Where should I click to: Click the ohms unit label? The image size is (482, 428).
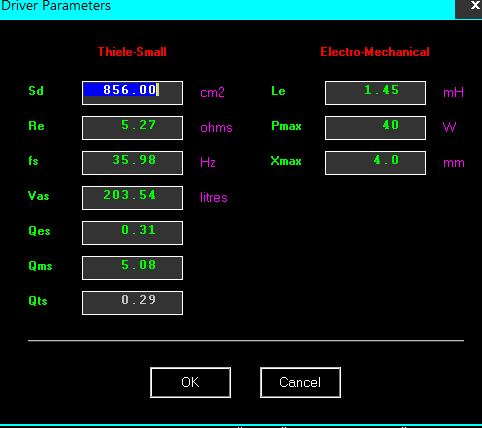(x=216, y=128)
